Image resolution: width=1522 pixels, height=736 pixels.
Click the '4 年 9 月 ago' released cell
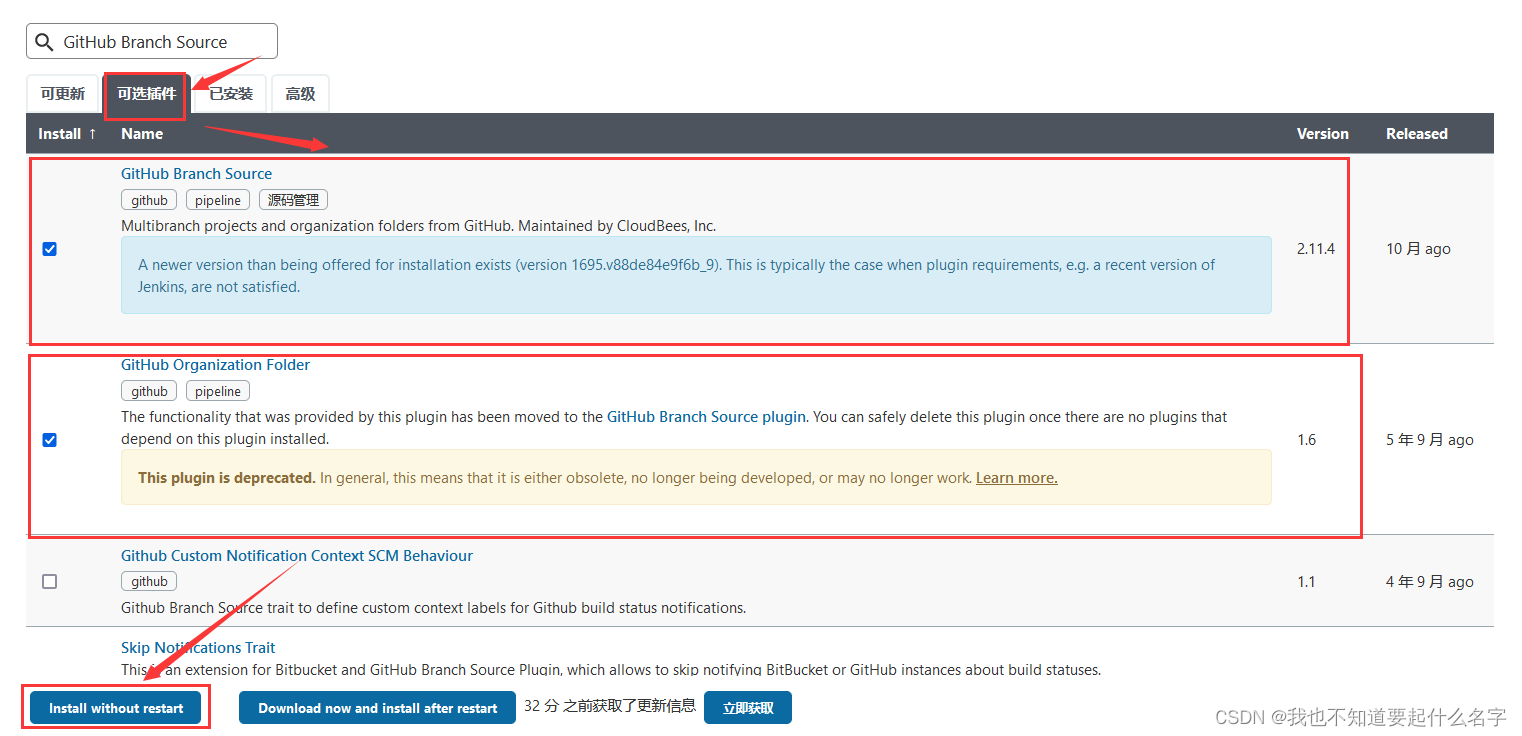coord(1430,581)
